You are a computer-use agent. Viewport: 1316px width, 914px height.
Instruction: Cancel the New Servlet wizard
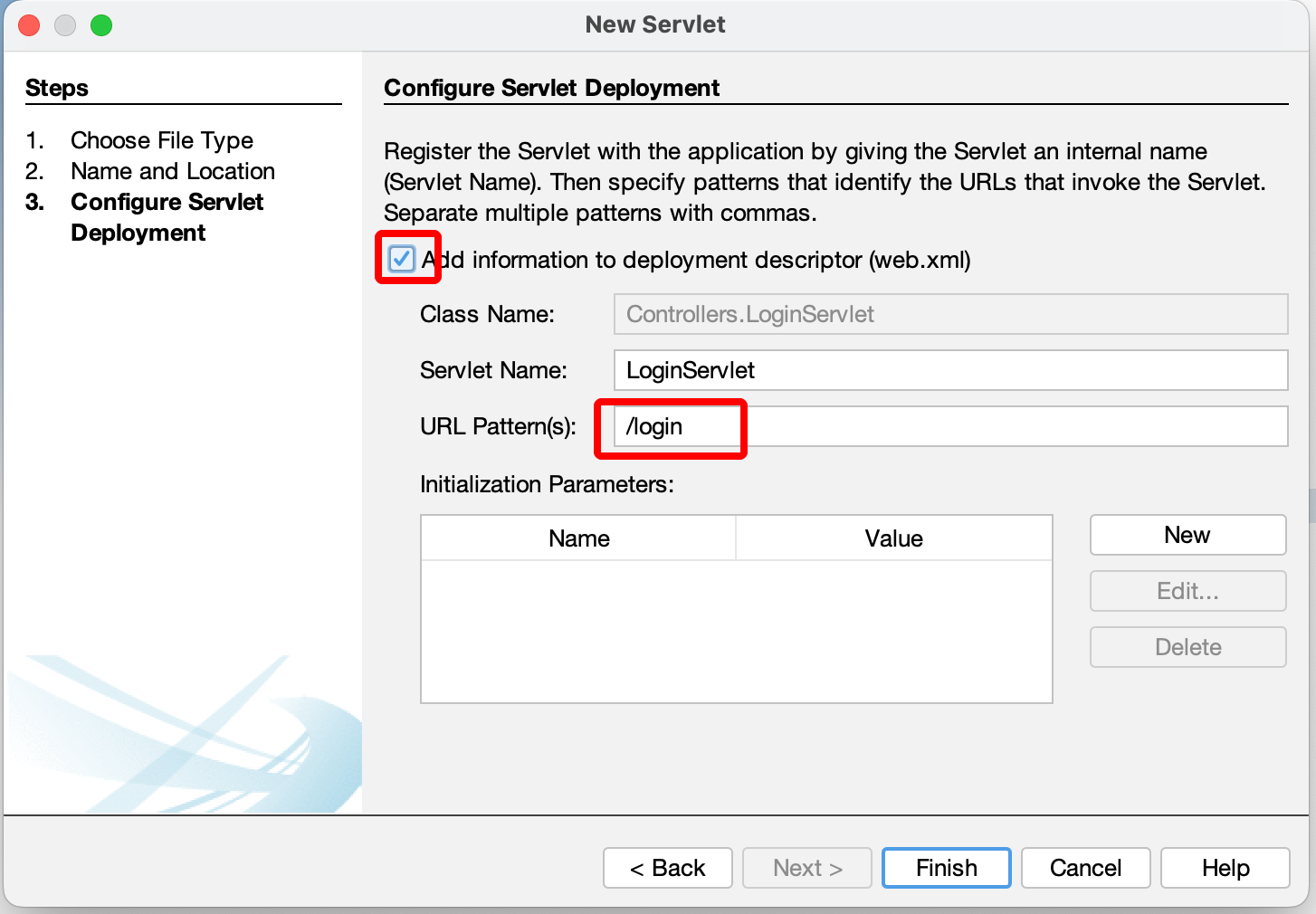point(1086,868)
